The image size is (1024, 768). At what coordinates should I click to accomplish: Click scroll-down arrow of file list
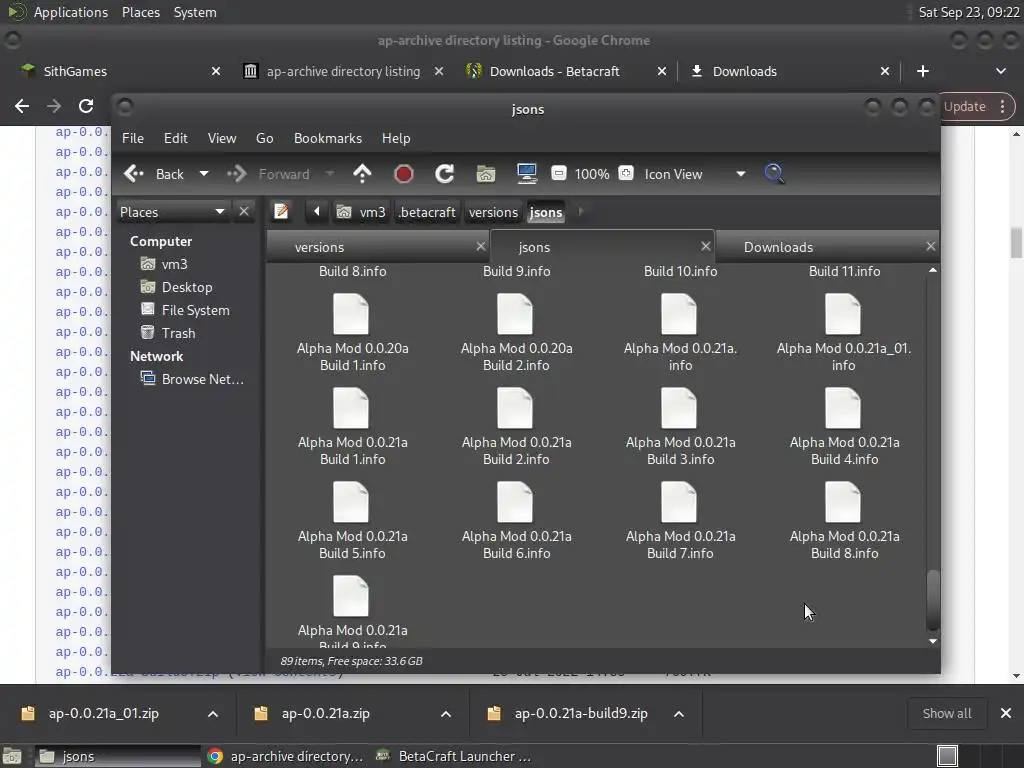[x=933, y=641]
